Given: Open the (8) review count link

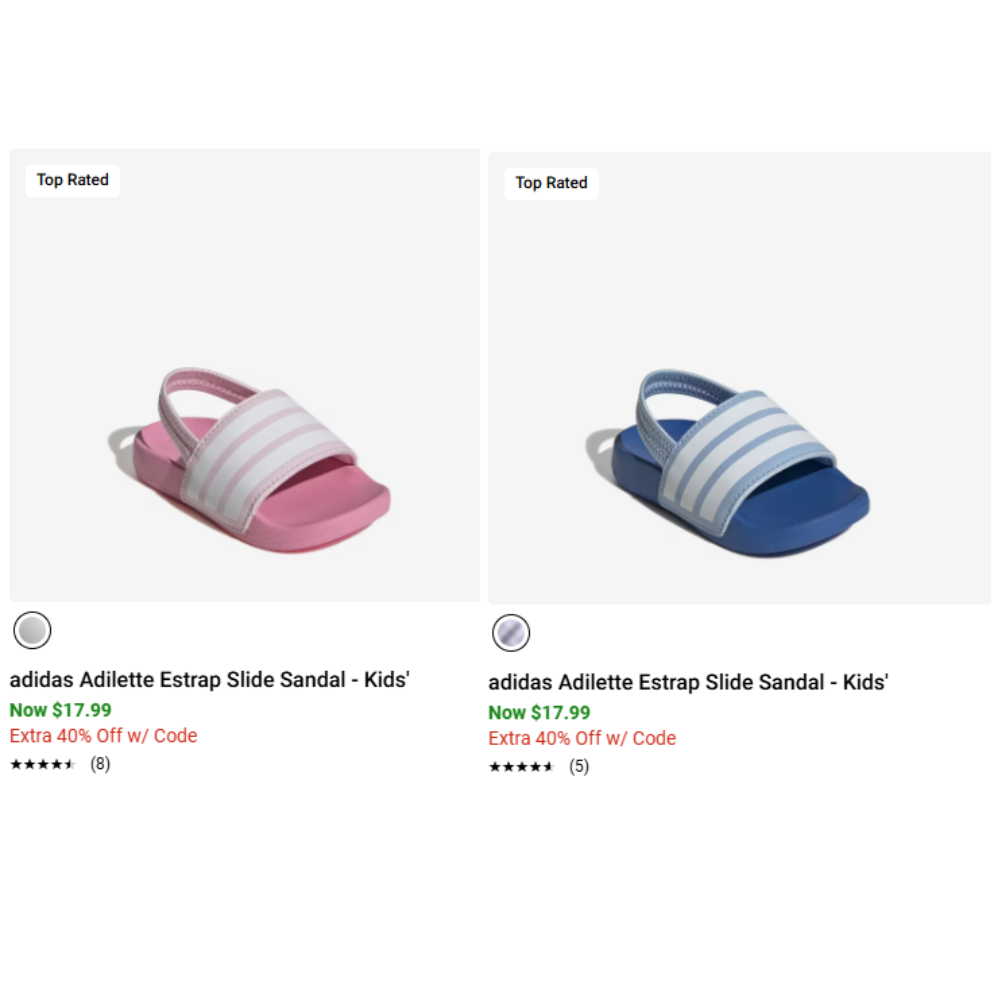Looking at the screenshot, I should (x=100, y=764).
